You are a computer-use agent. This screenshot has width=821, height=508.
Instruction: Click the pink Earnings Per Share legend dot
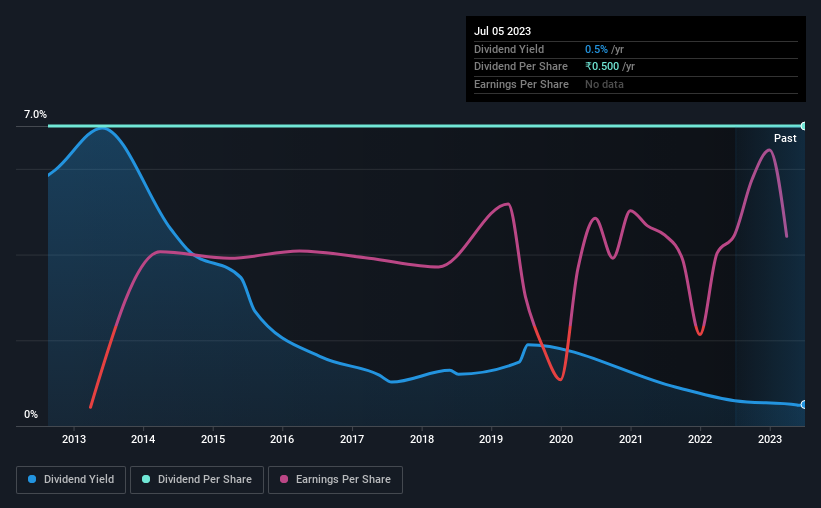[x=284, y=479]
